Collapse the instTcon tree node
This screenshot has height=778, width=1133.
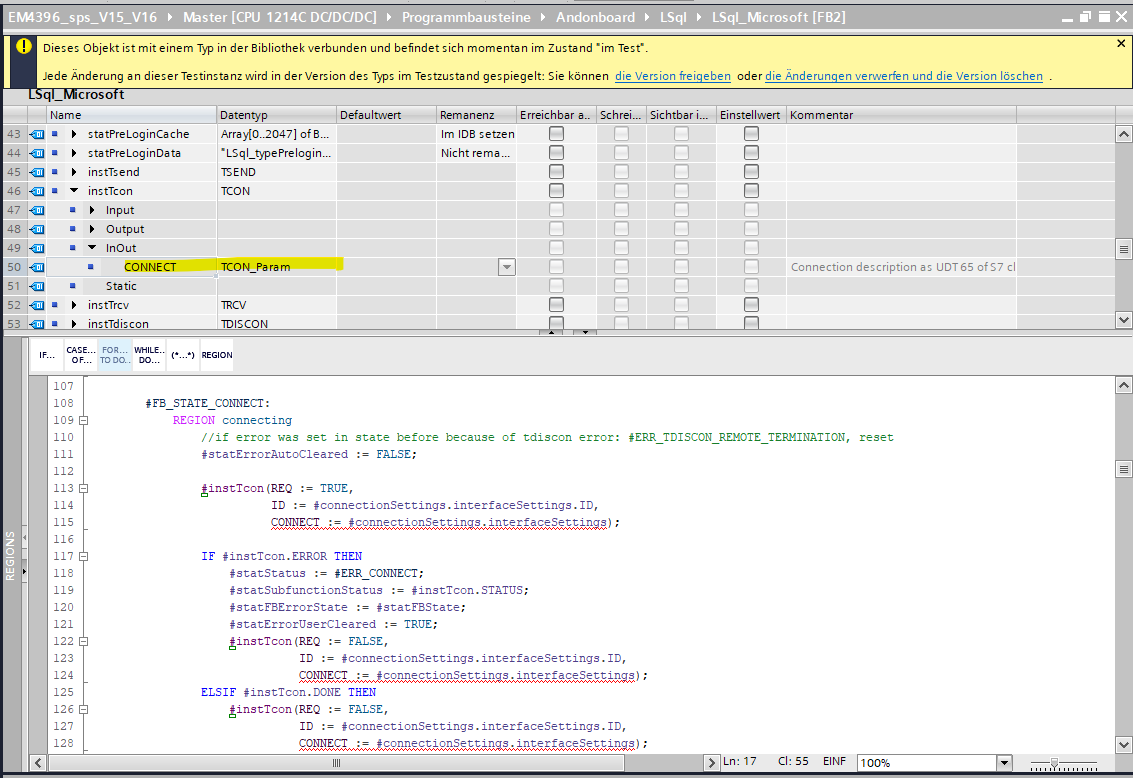tap(74, 191)
